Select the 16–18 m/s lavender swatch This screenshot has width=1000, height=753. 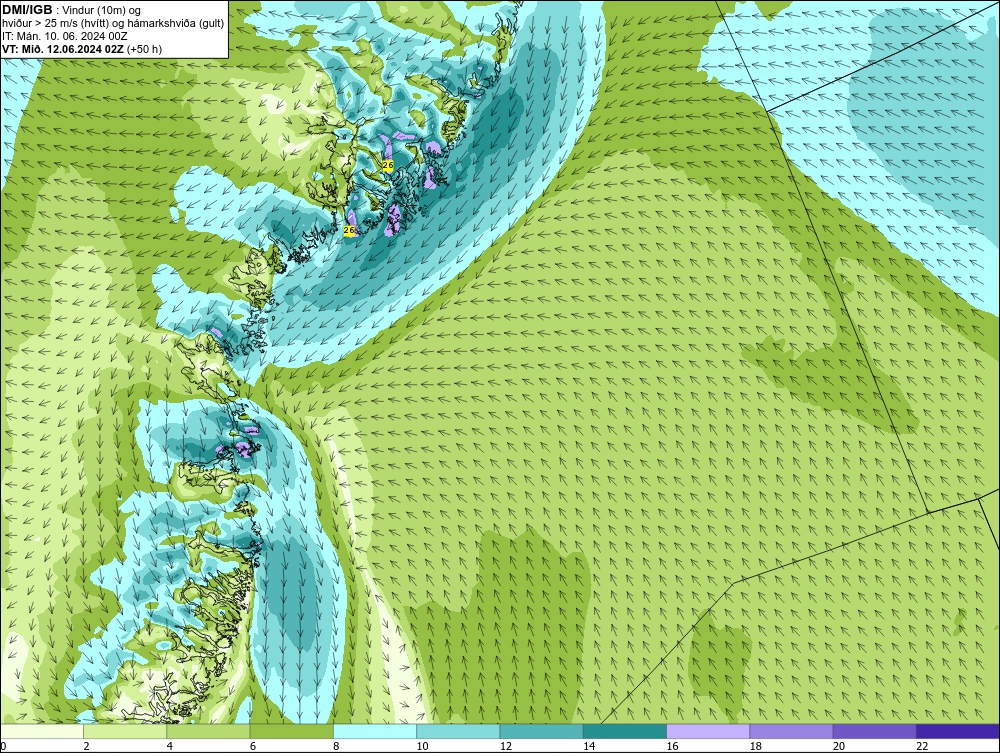pos(708,731)
